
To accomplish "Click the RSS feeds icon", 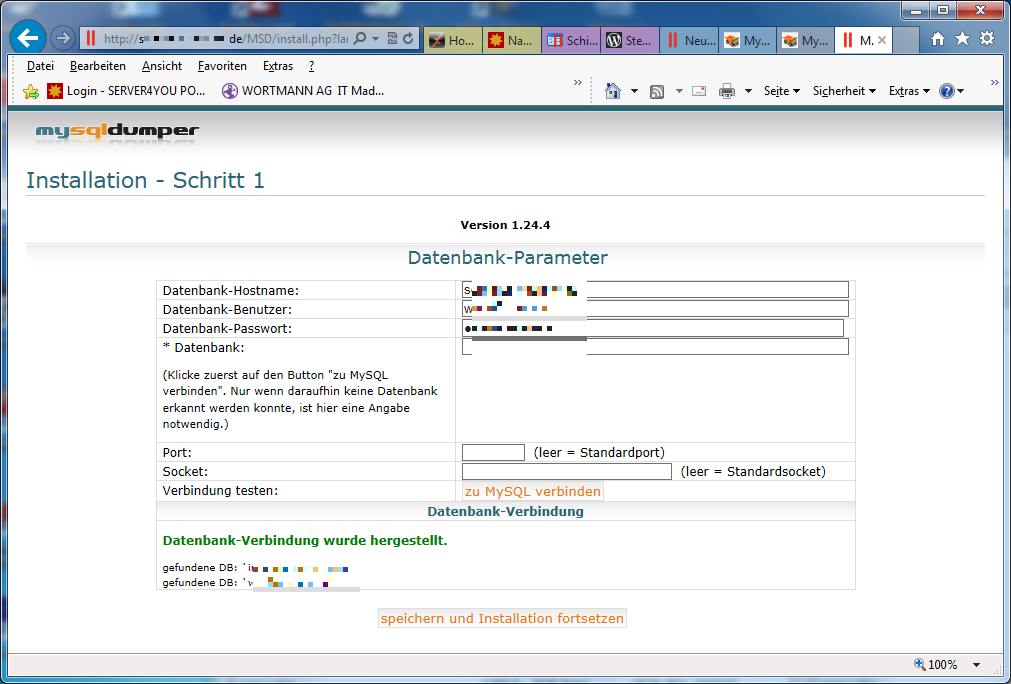I will coord(657,91).
